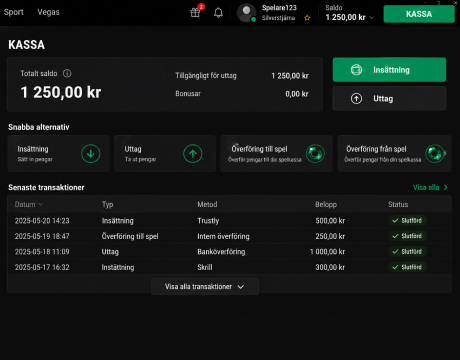Click the Överföring till spel chip icon
Viewport: 460px width, 360px height.
pyautogui.click(x=315, y=154)
